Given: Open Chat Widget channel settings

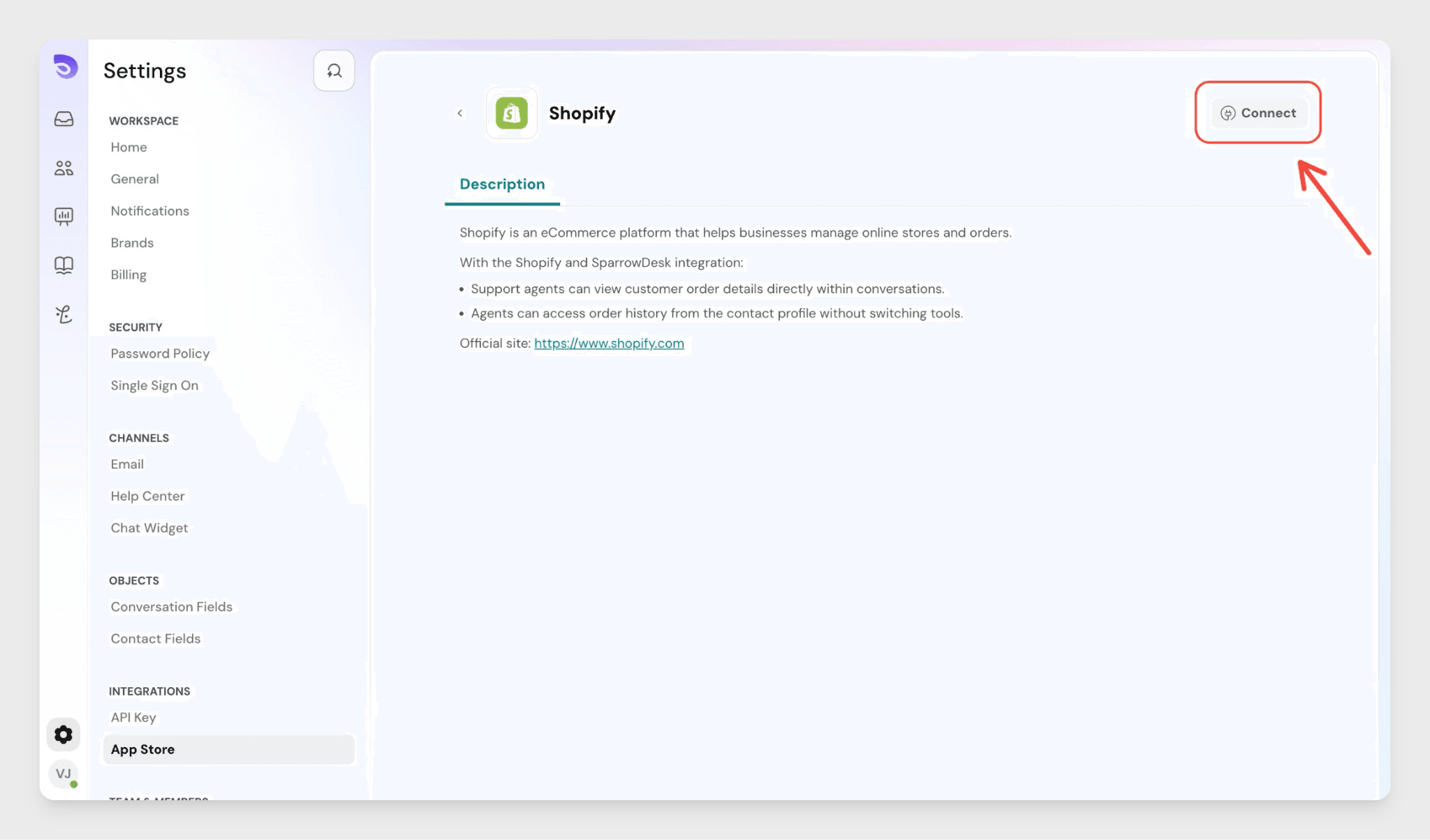Looking at the screenshot, I should click(149, 529).
